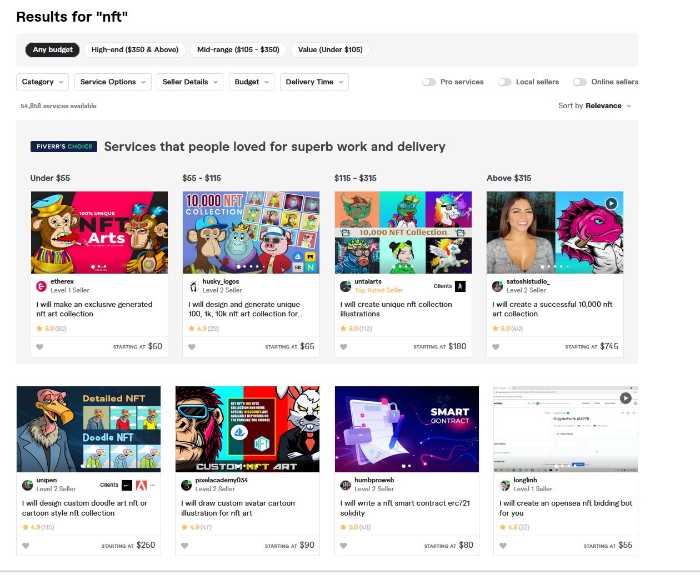Click the star rating on etherex gig
Image resolution: width=700 pixels, height=575 pixels.
[x=51, y=329]
